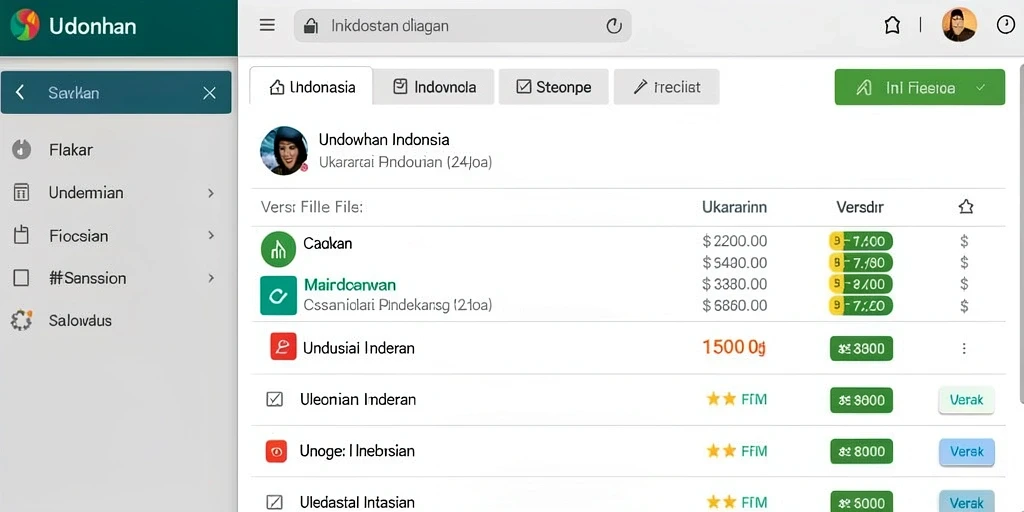This screenshot has width=1024, height=512.
Task: Click green badge in Undusiai Inderan row
Action: point(861,348)
